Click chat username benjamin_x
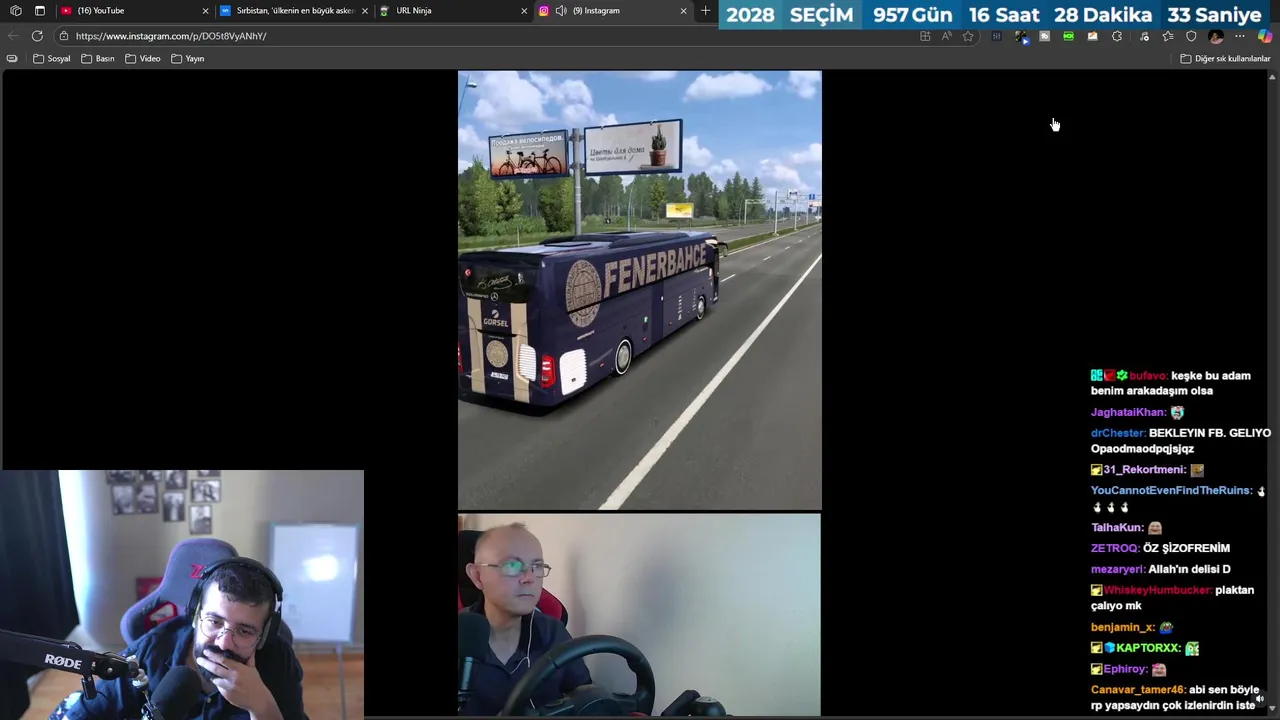 1122,627
